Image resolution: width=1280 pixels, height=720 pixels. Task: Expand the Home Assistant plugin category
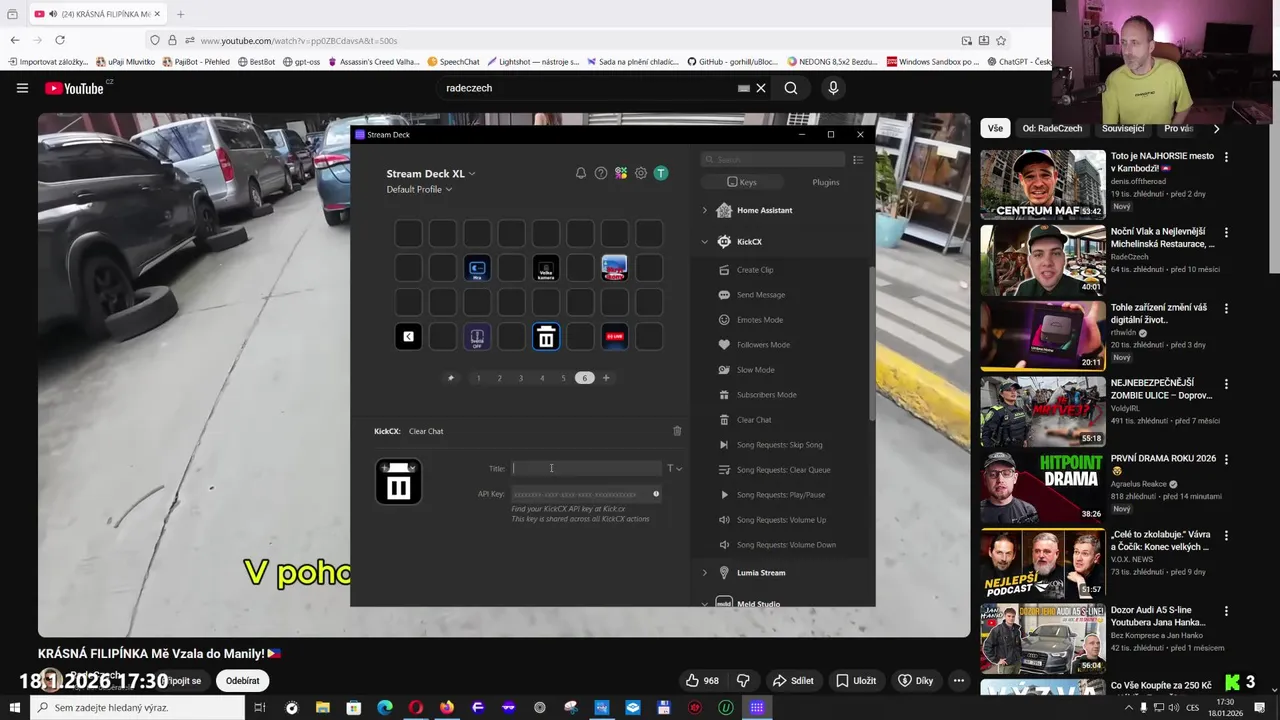coord(704,210)
